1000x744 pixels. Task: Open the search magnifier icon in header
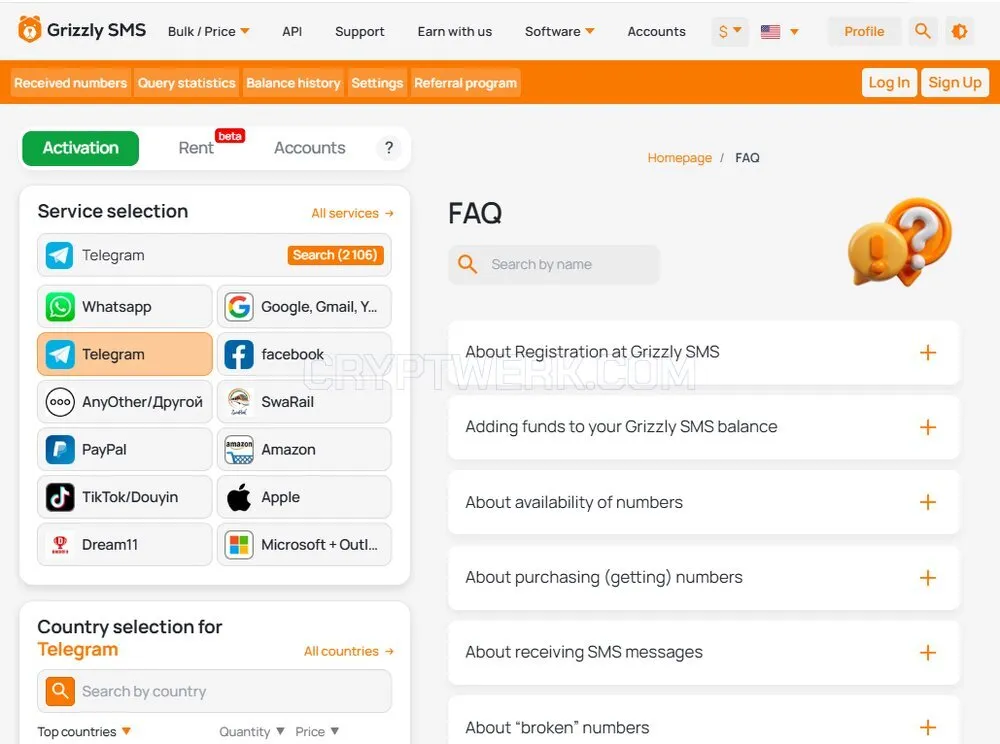click(922, 31)
